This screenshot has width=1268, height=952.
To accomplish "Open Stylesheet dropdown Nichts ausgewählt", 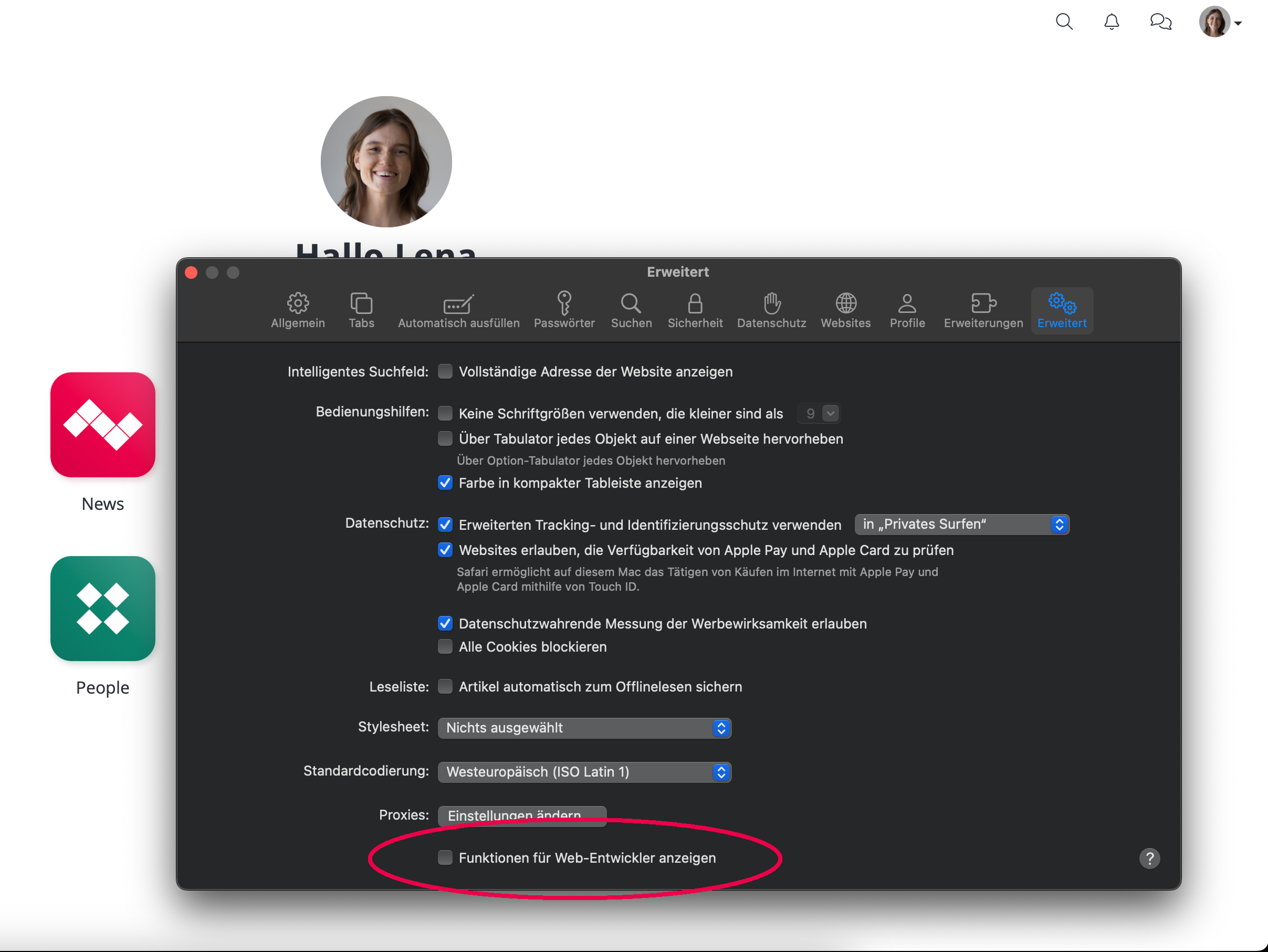I will (x=584, y=728).
